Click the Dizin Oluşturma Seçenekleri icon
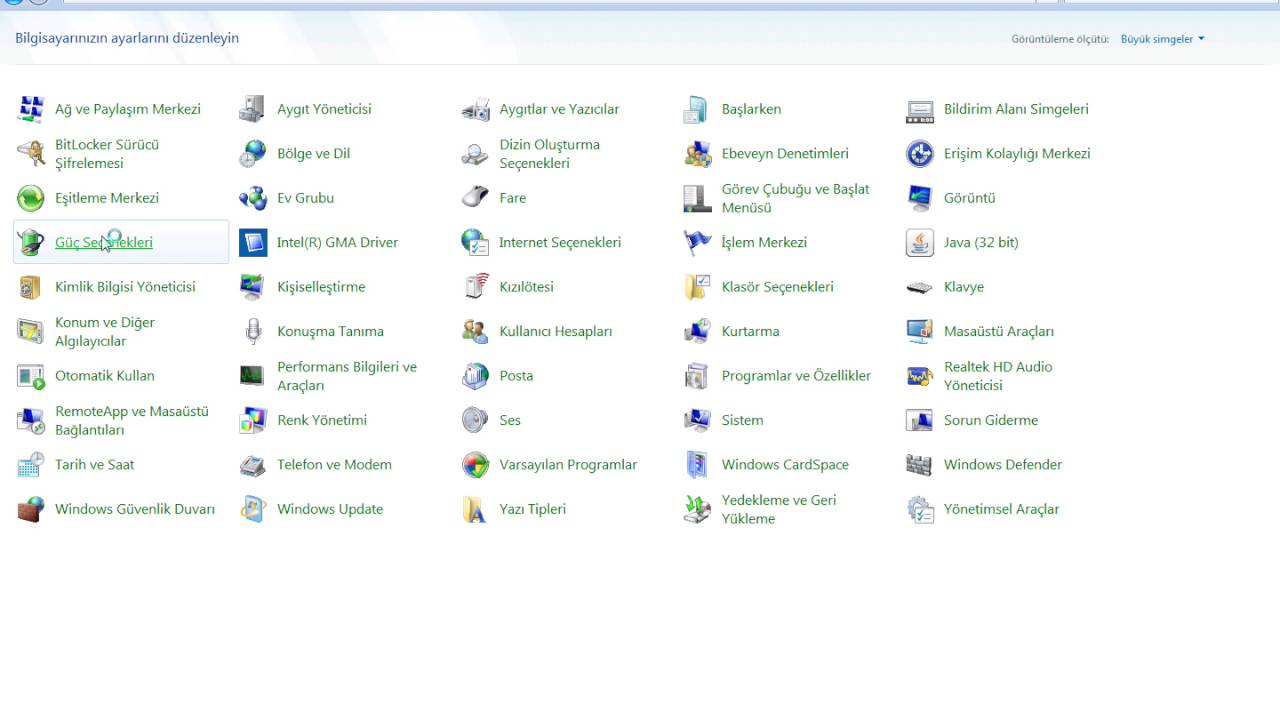This screenshot has width=1280, height=720. pyautogui.click(x=475, y=154)
